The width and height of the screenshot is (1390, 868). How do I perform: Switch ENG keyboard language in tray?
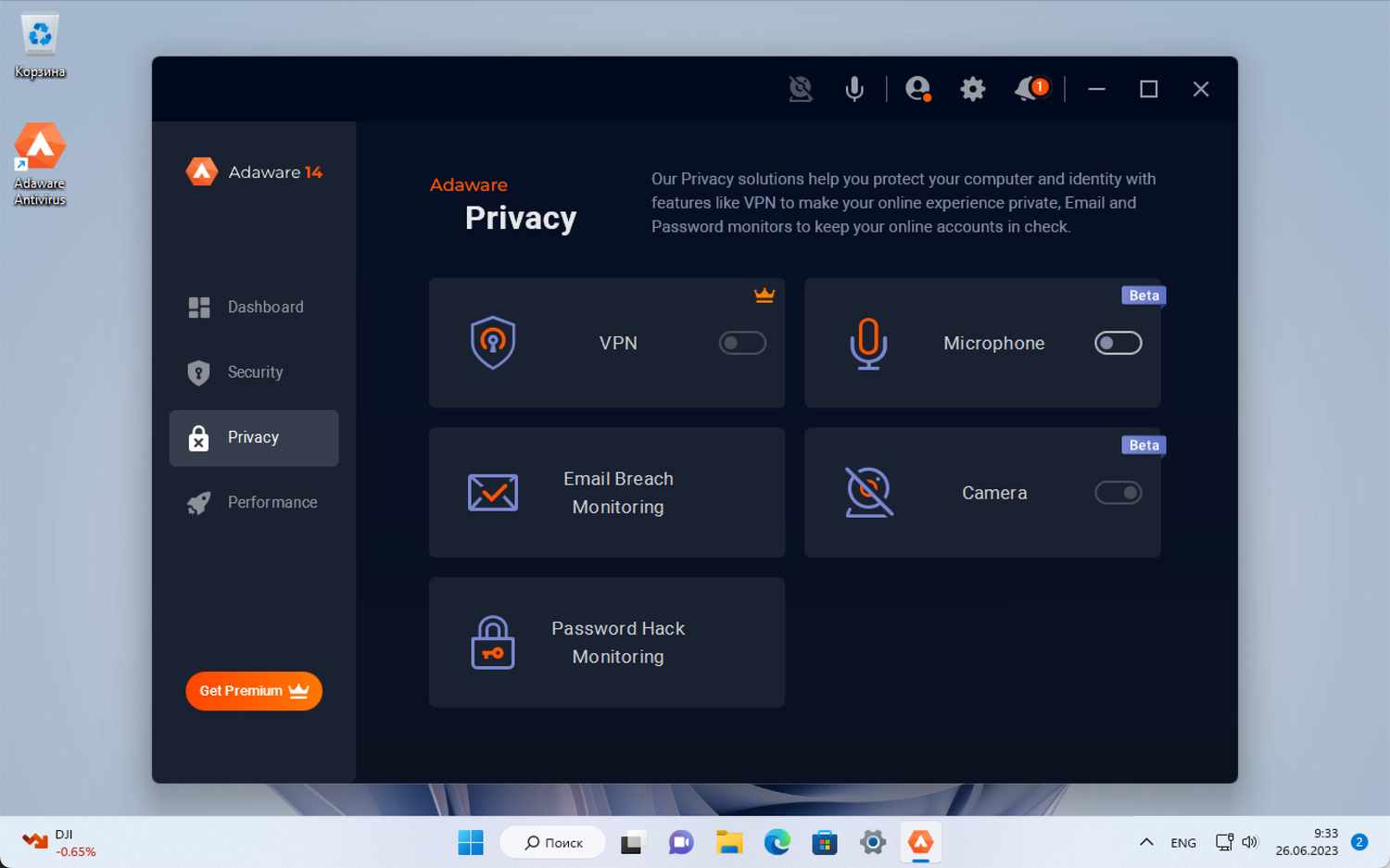tap(1183, 843)
